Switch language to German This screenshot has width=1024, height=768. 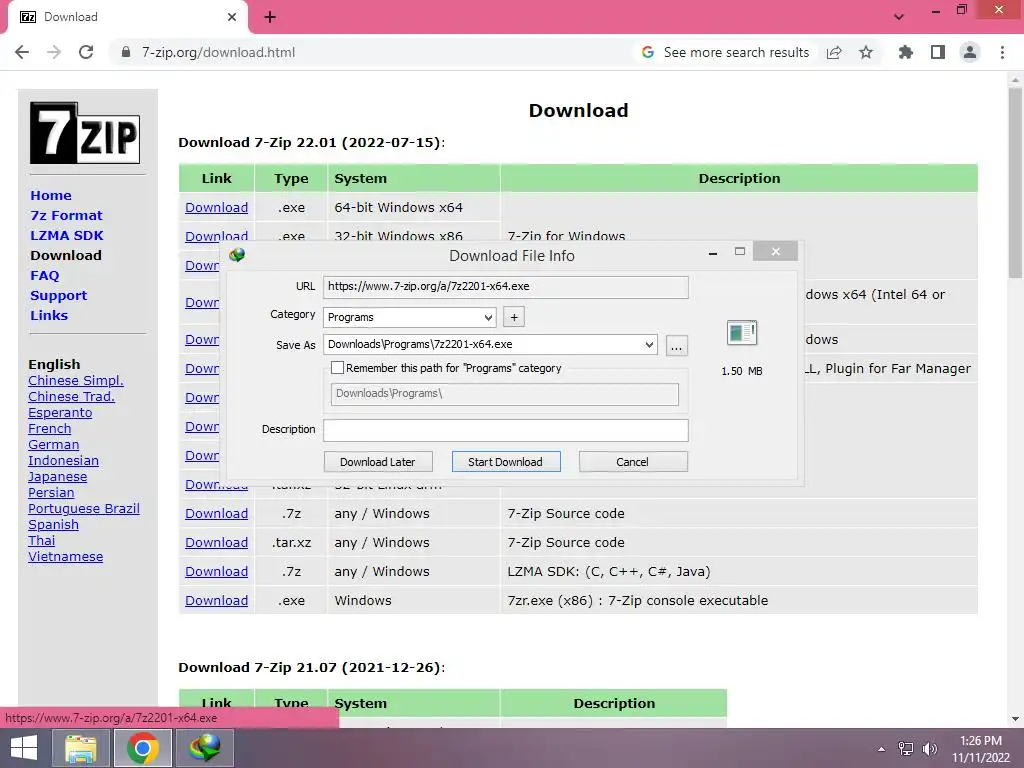click(54, 445)
